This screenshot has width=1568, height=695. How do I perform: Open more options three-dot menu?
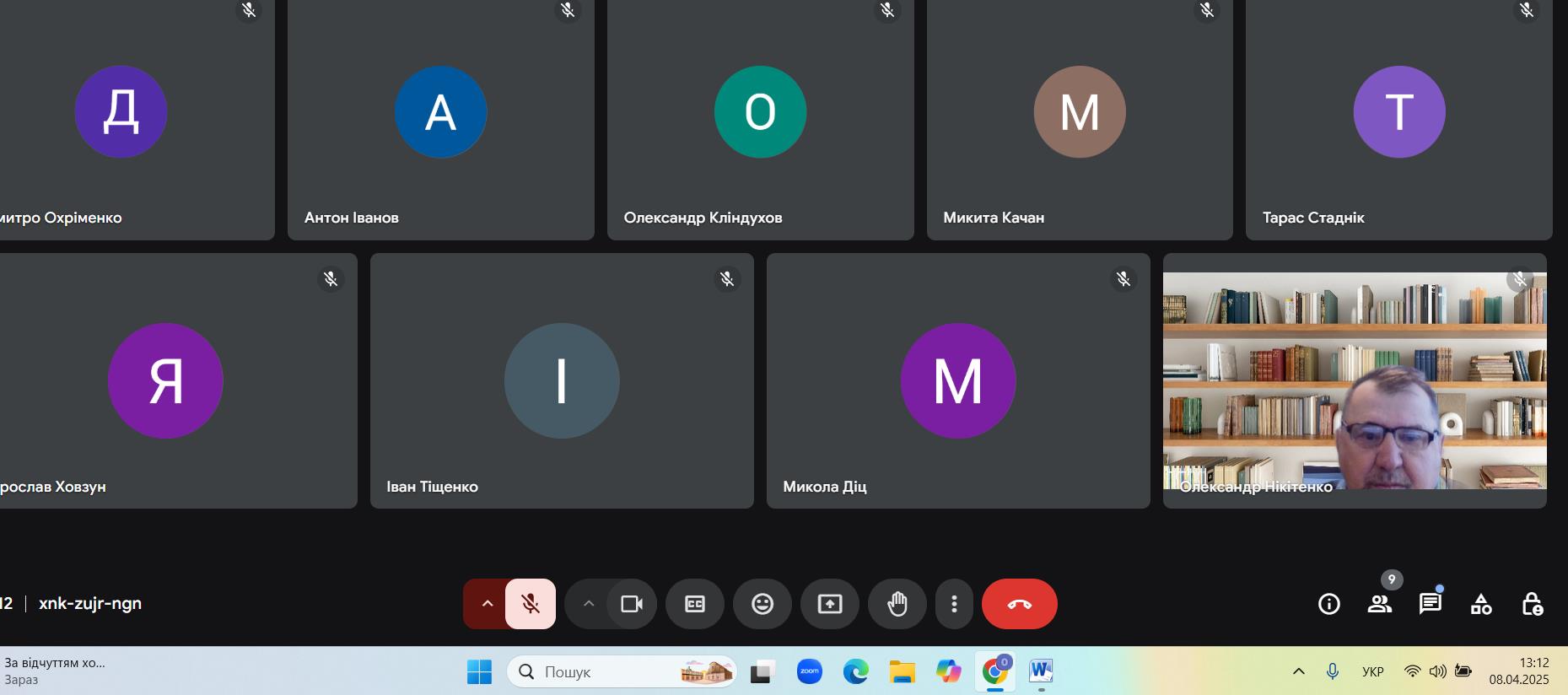click(x=954, y=604)
